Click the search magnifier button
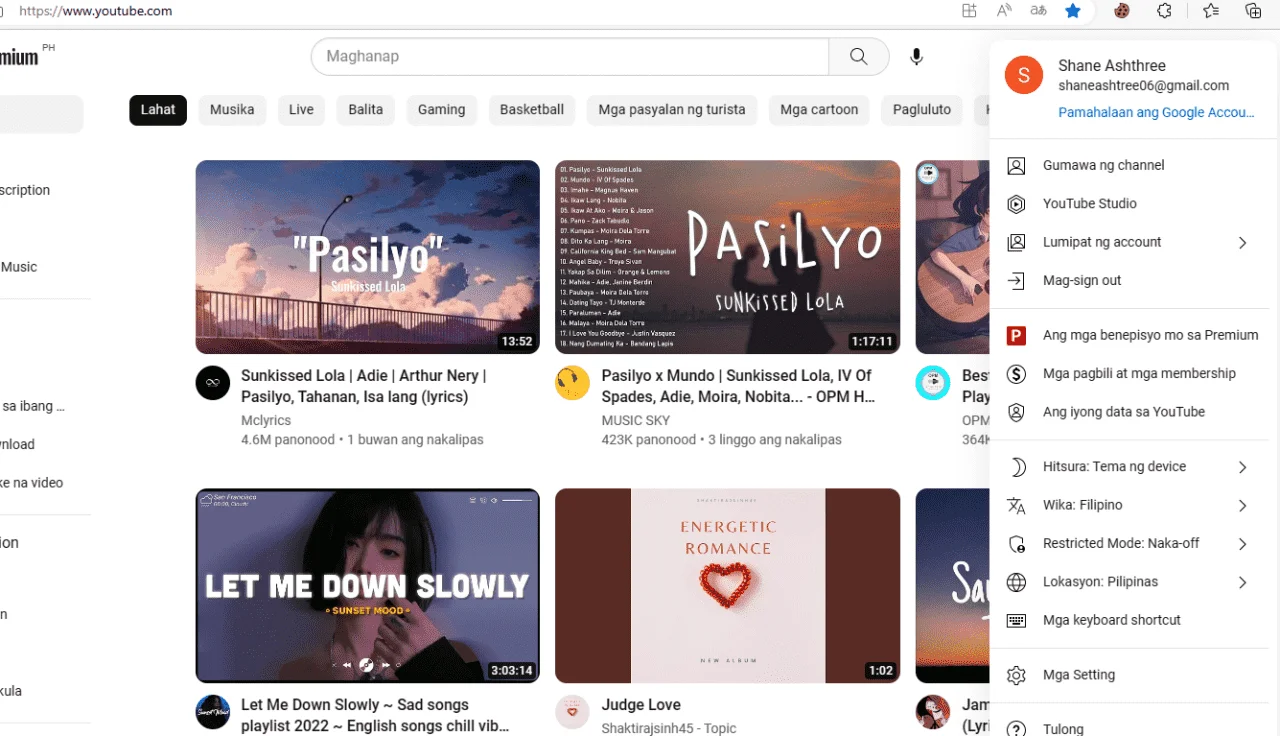 (858, 57)
